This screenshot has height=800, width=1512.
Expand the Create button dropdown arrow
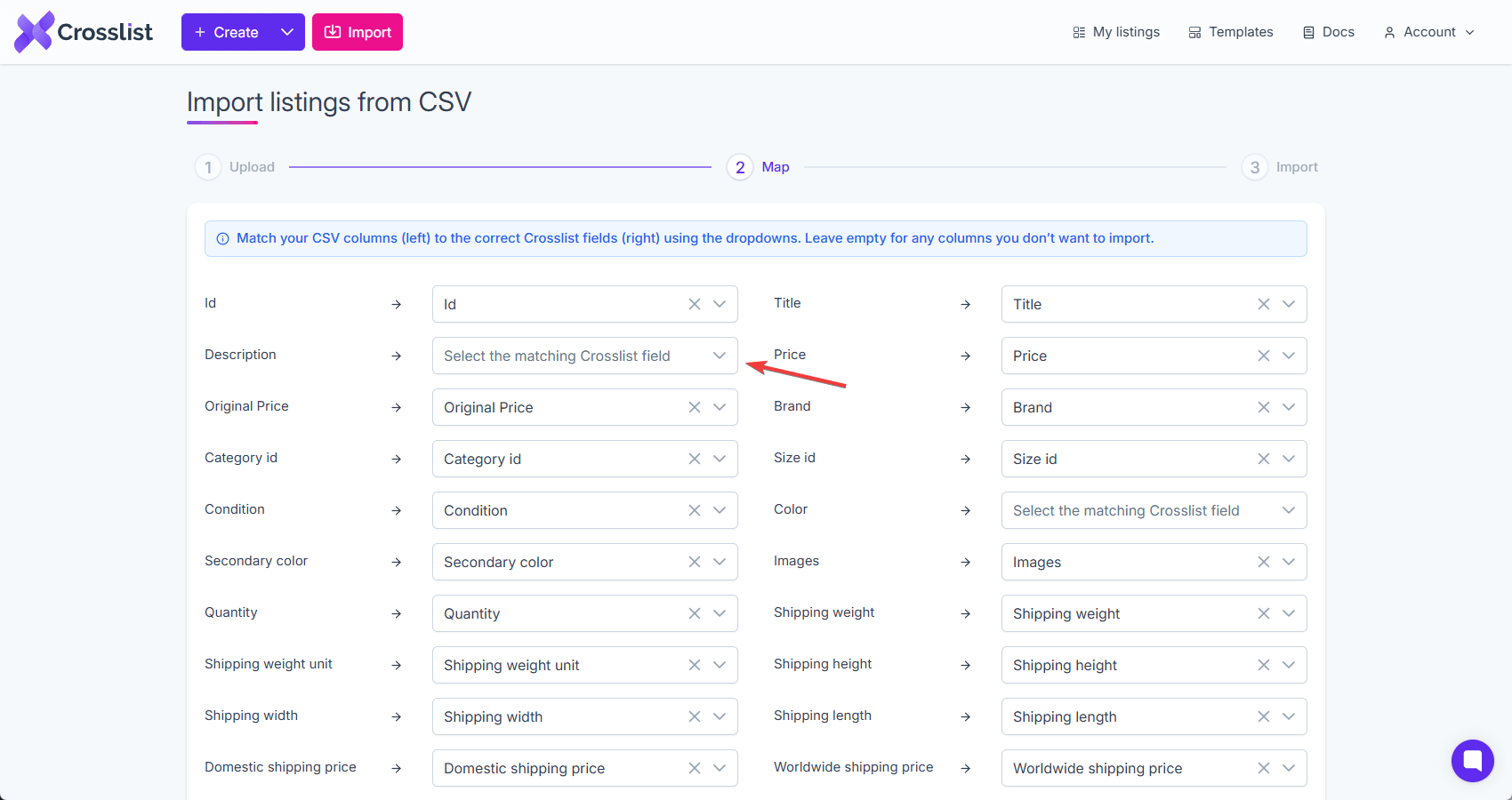[287, 31]
